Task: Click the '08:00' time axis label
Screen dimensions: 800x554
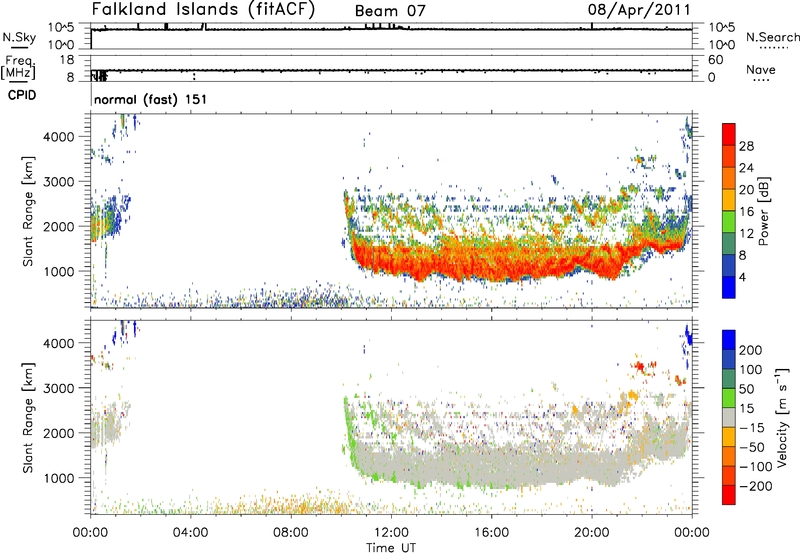Action: 291,533
